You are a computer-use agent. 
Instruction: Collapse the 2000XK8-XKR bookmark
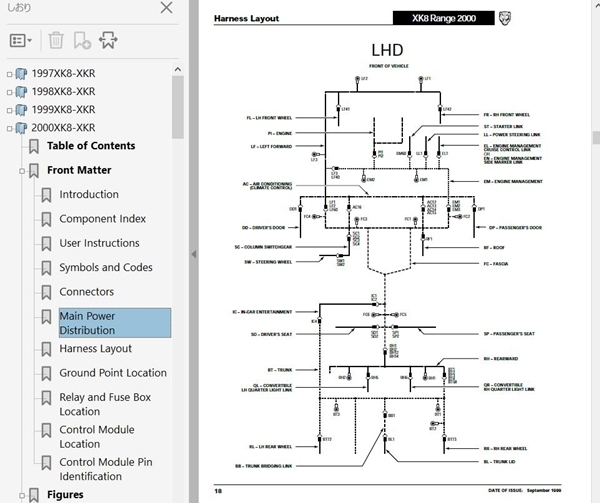(10, 128)
